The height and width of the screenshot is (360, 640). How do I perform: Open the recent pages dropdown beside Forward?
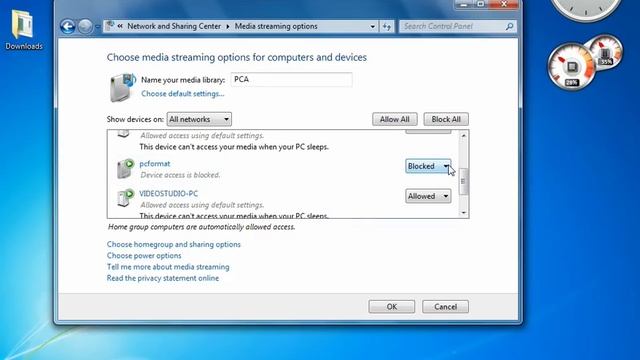(x=98, y=27)
